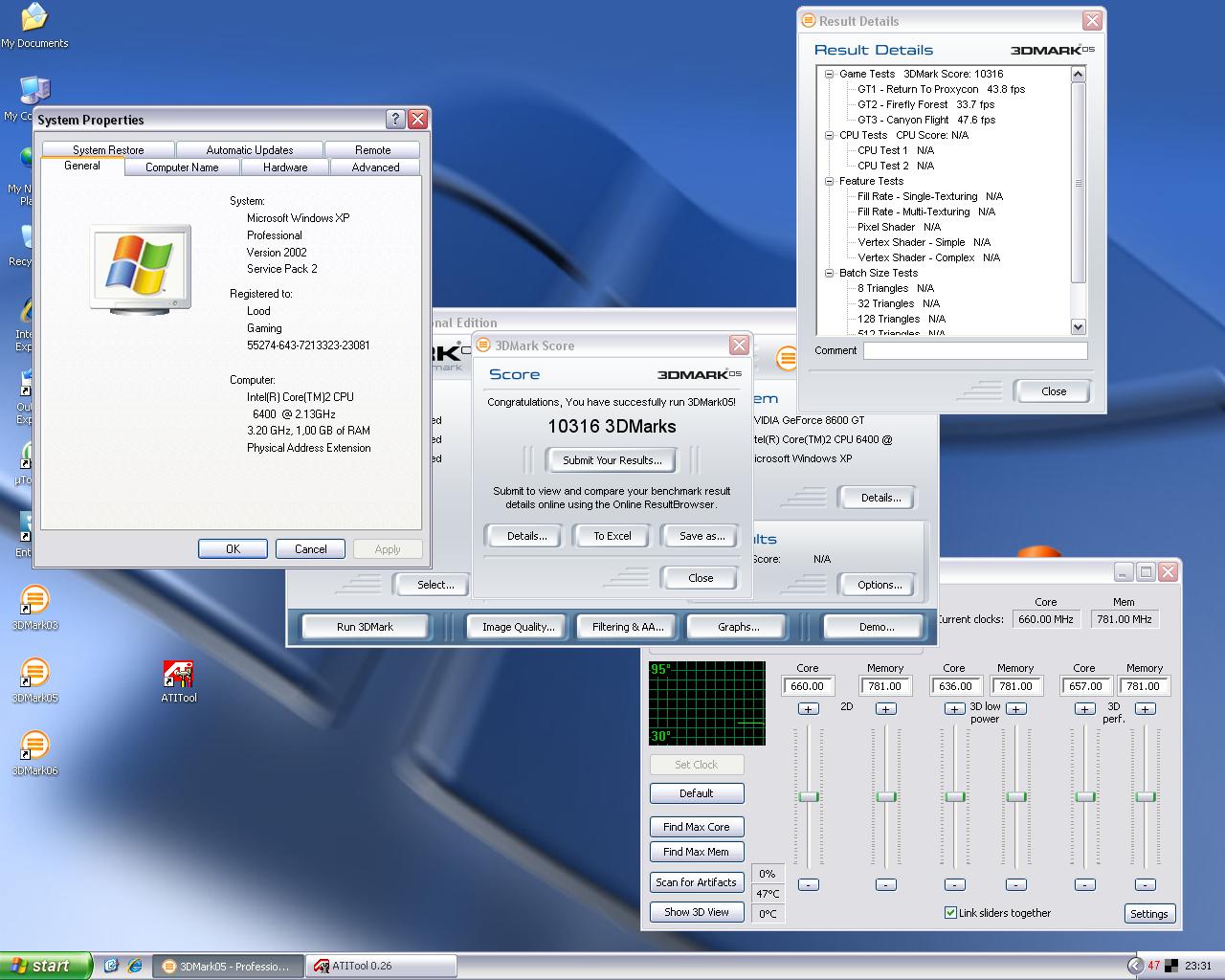Decrease 2D Core clock minus button
Image resolution: width=1225 pixels, height=980 pixels.
pyautogui.click(x=808, y=884)
